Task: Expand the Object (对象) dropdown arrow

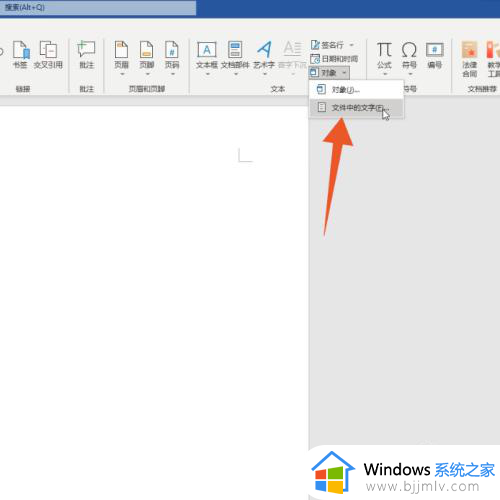Action: coord(344,73)
